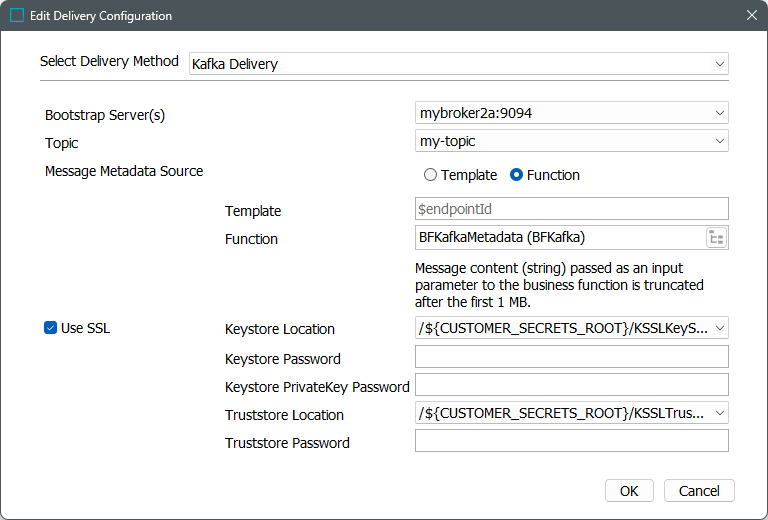Click the my-topic text in Topic box

pyautogui.click(x=447, y=142)
